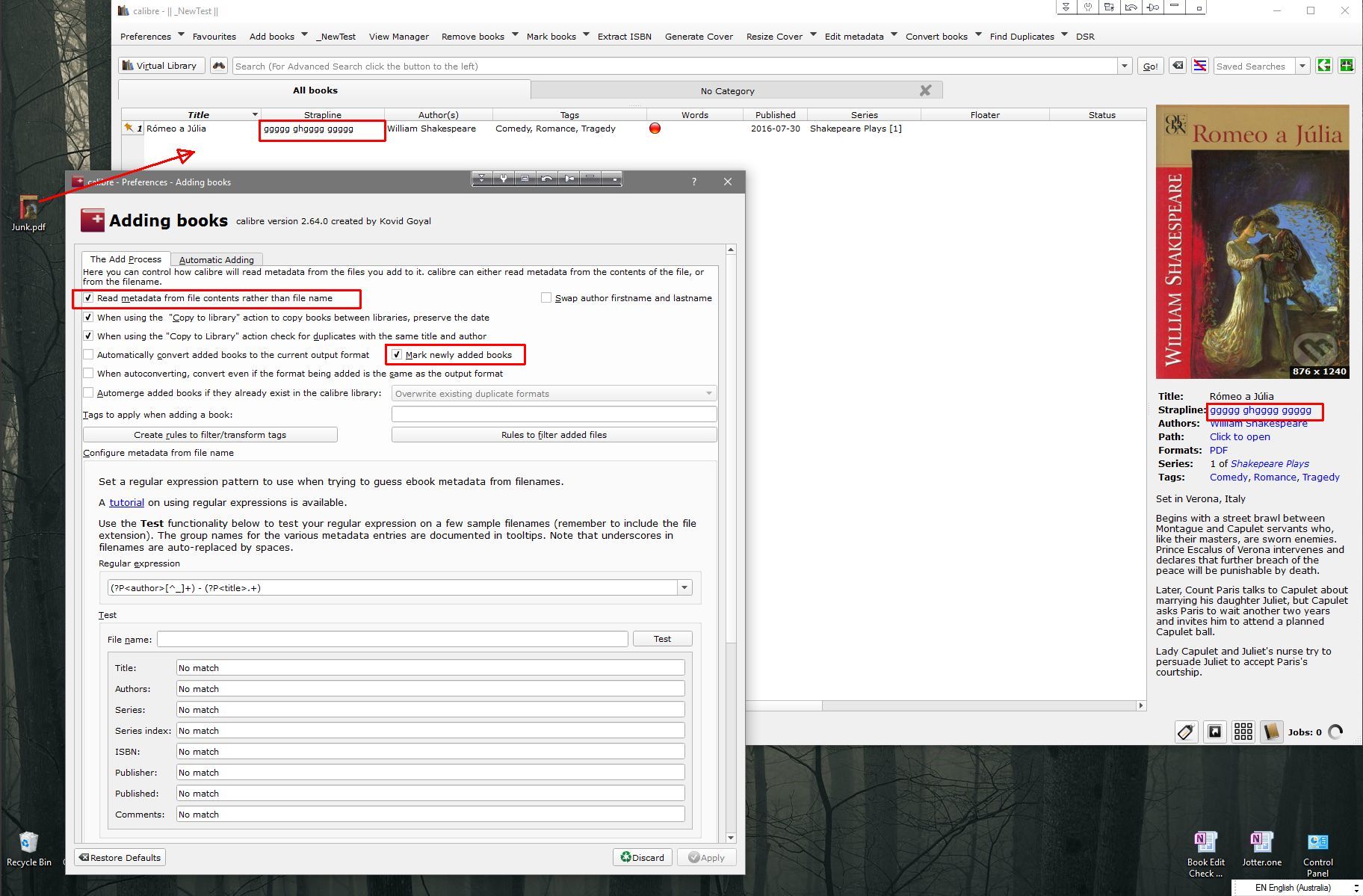Expand the Remove books dropdown arrow
The width and height of the screenshot is (1363, 896).
pos(514,34)
